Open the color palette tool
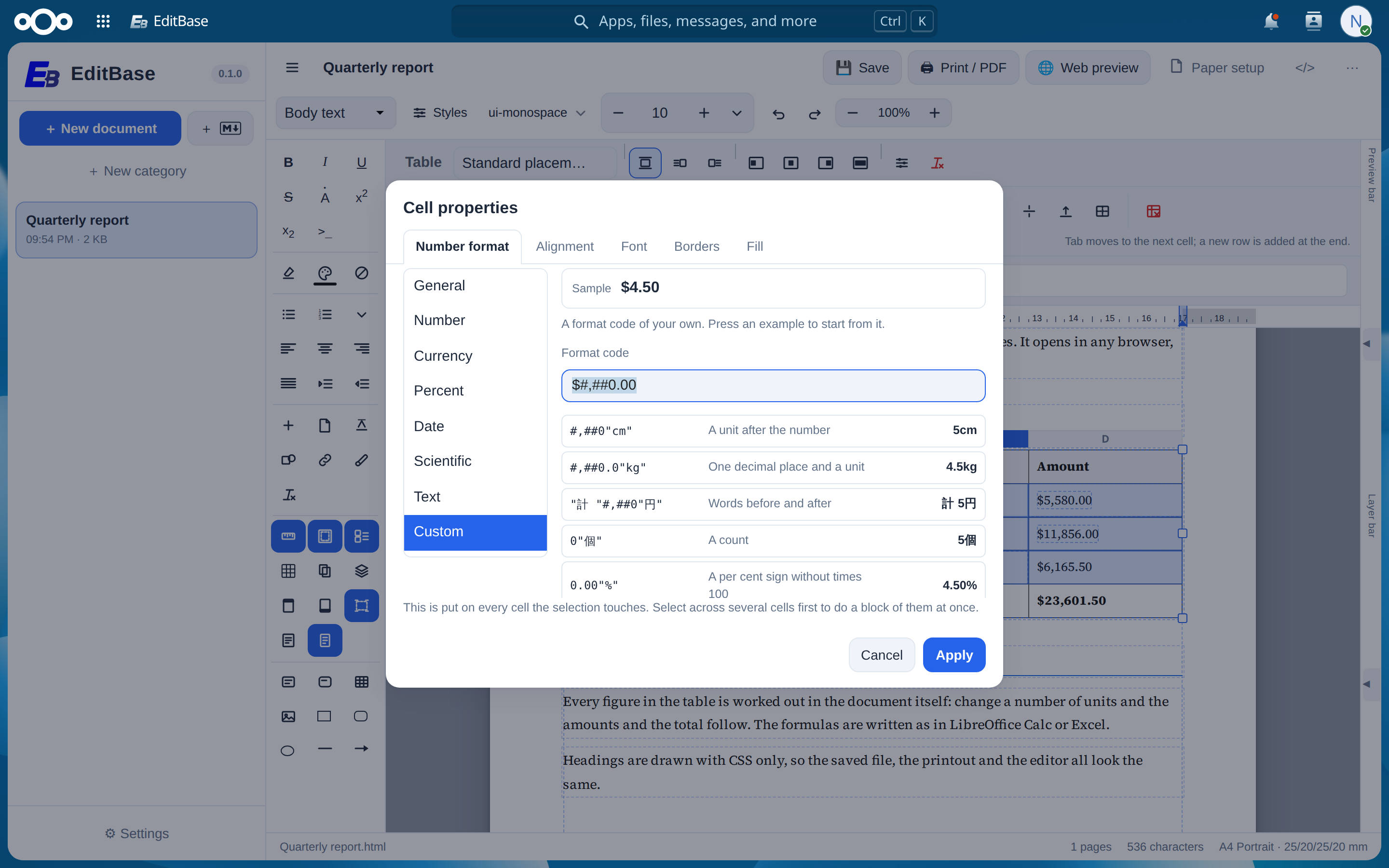 click(x=325, y=273)
